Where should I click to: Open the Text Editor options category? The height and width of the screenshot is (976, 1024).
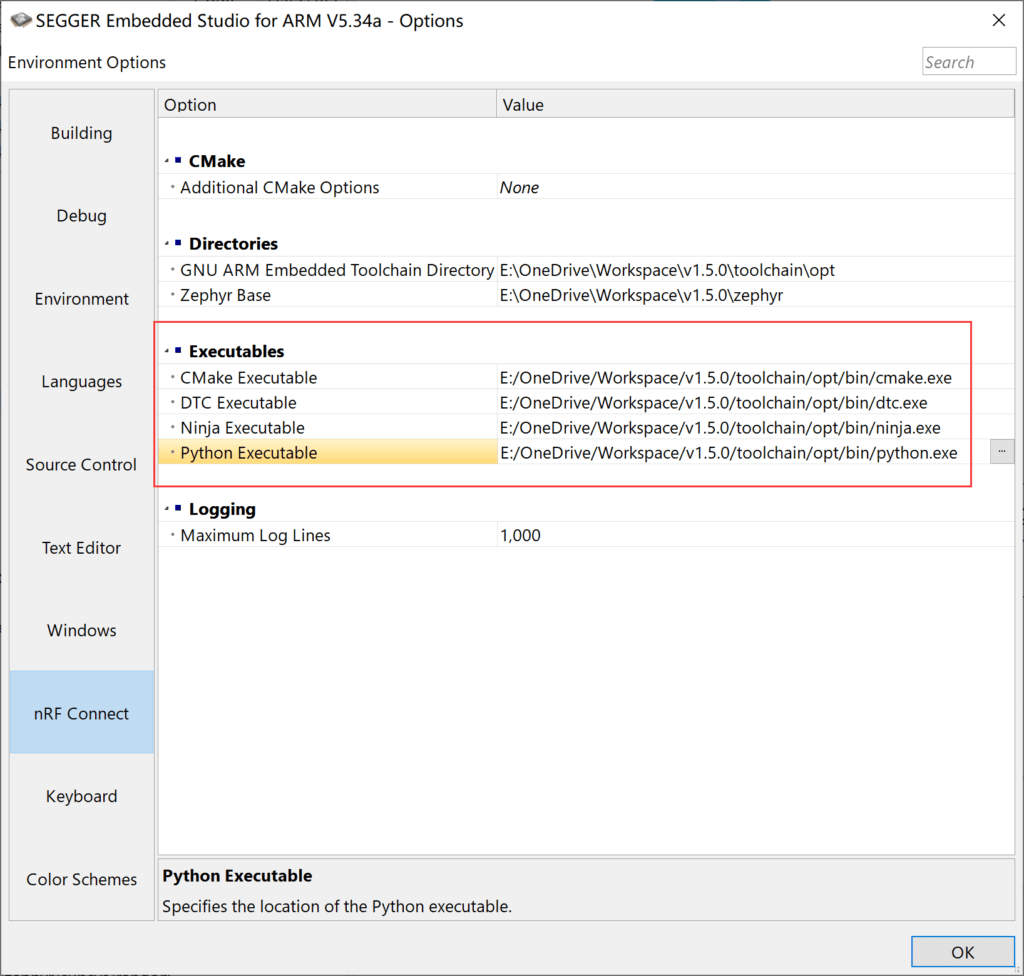pyautogui.click(x=82, y=548)
